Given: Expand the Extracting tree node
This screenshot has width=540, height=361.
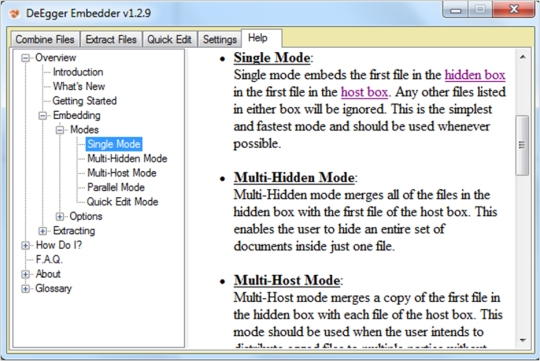Looking at the screenshot, I should 42,231.
